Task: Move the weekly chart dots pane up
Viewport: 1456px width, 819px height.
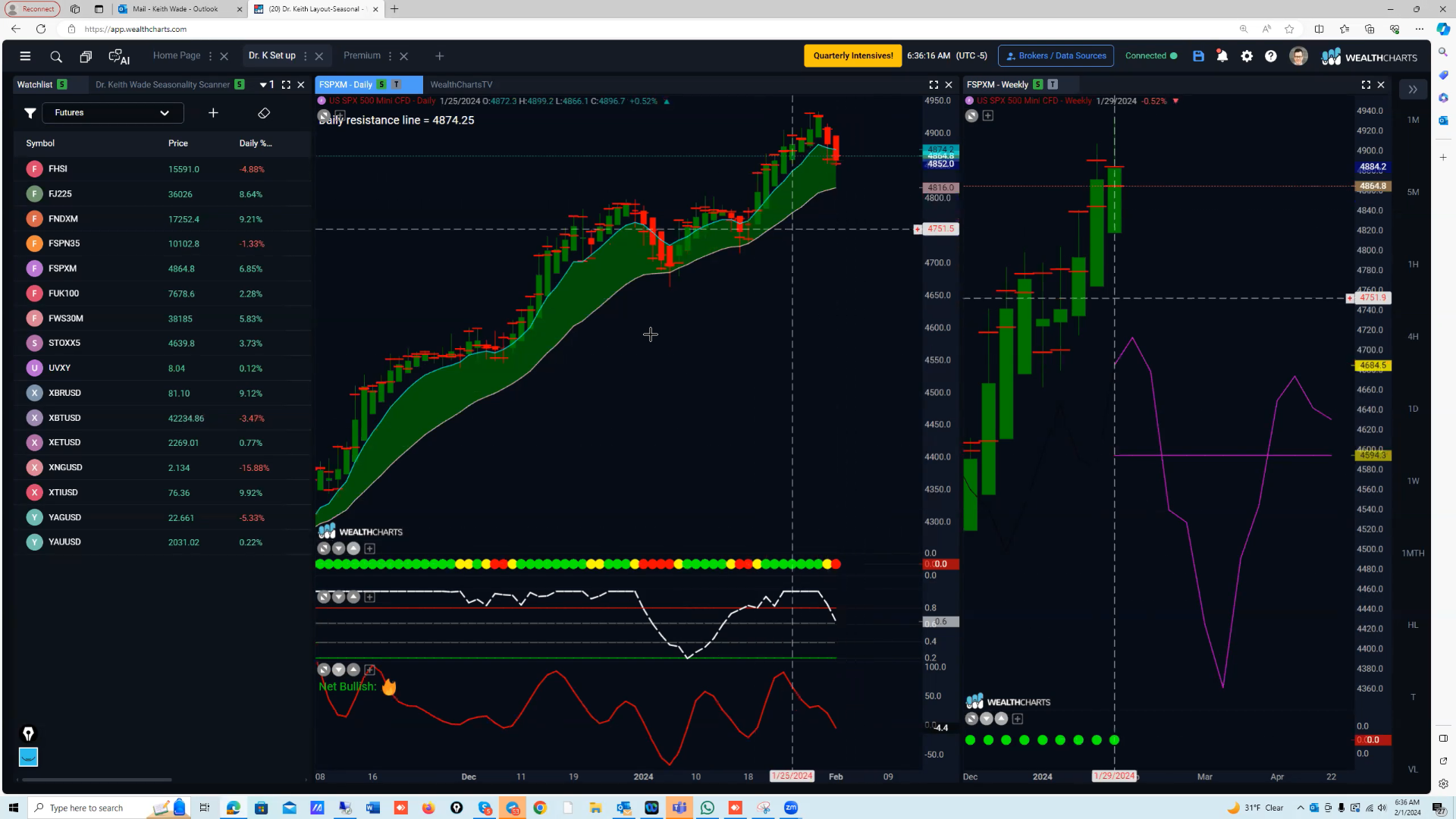Action: pyautogui.click(x=1001, y=719)
